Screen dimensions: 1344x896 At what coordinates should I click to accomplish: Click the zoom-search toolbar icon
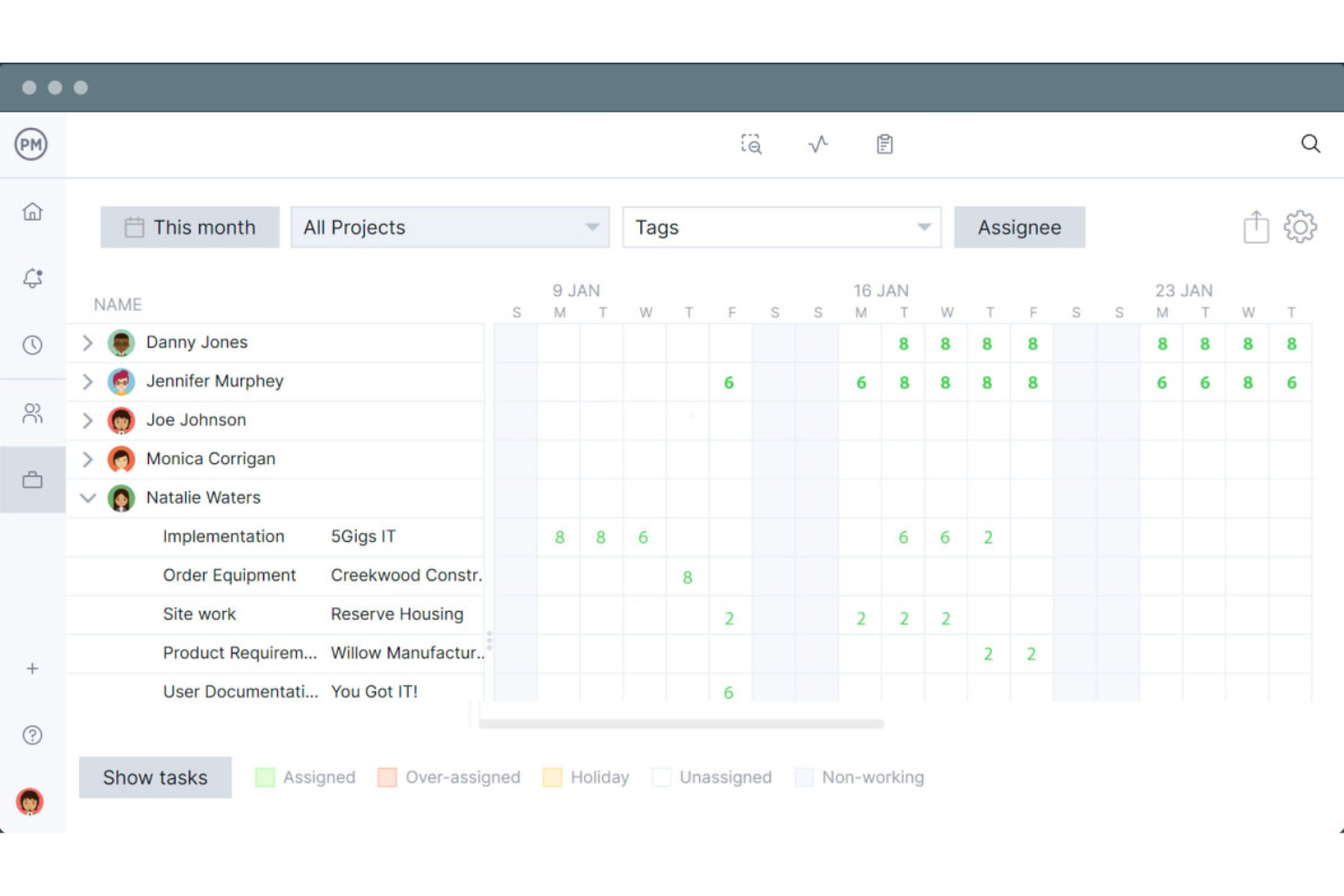click(751, 143)
